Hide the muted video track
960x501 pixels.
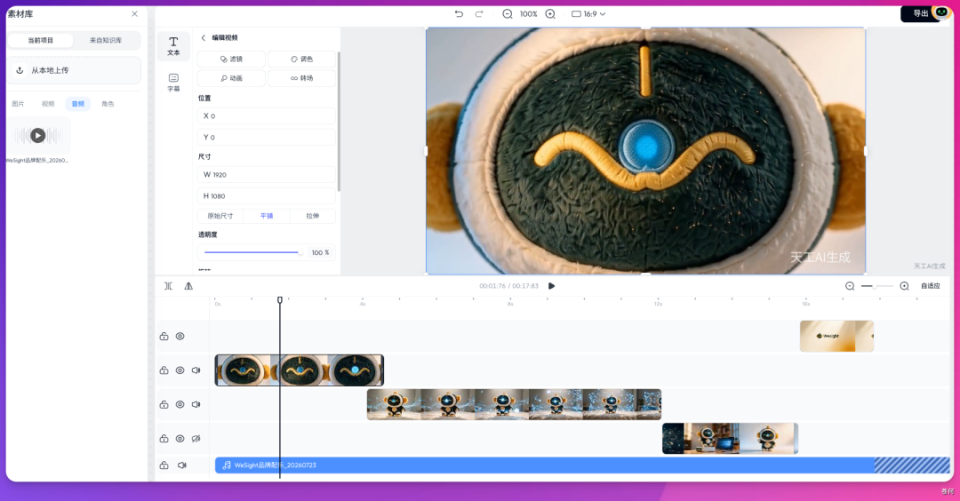180,439
